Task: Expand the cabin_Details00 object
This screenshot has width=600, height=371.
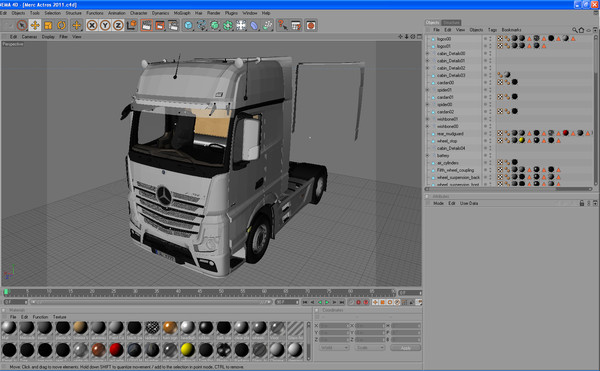Action: click(x=428, y=53)
